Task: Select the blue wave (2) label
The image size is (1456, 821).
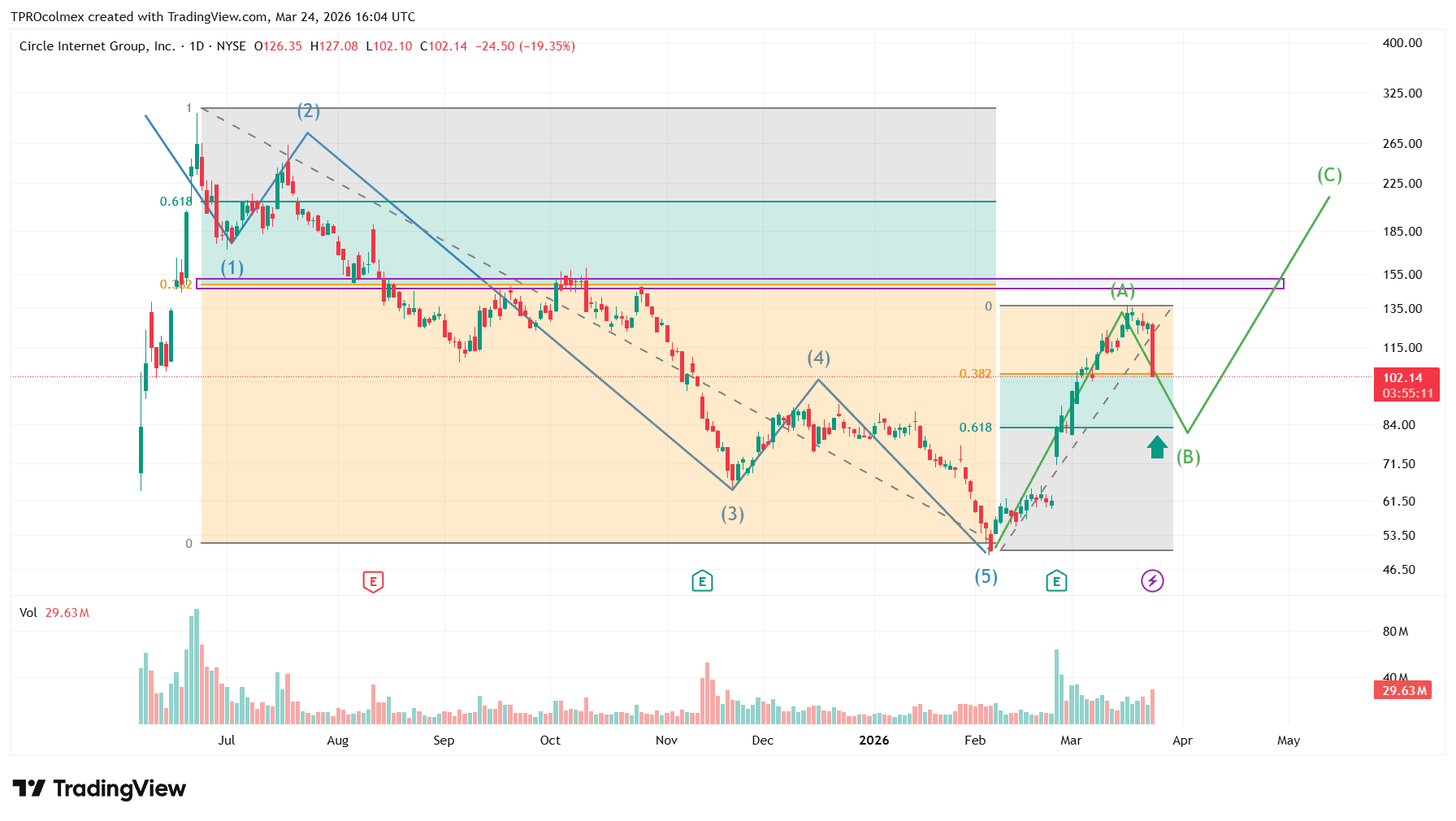Action: coord(308,111)
